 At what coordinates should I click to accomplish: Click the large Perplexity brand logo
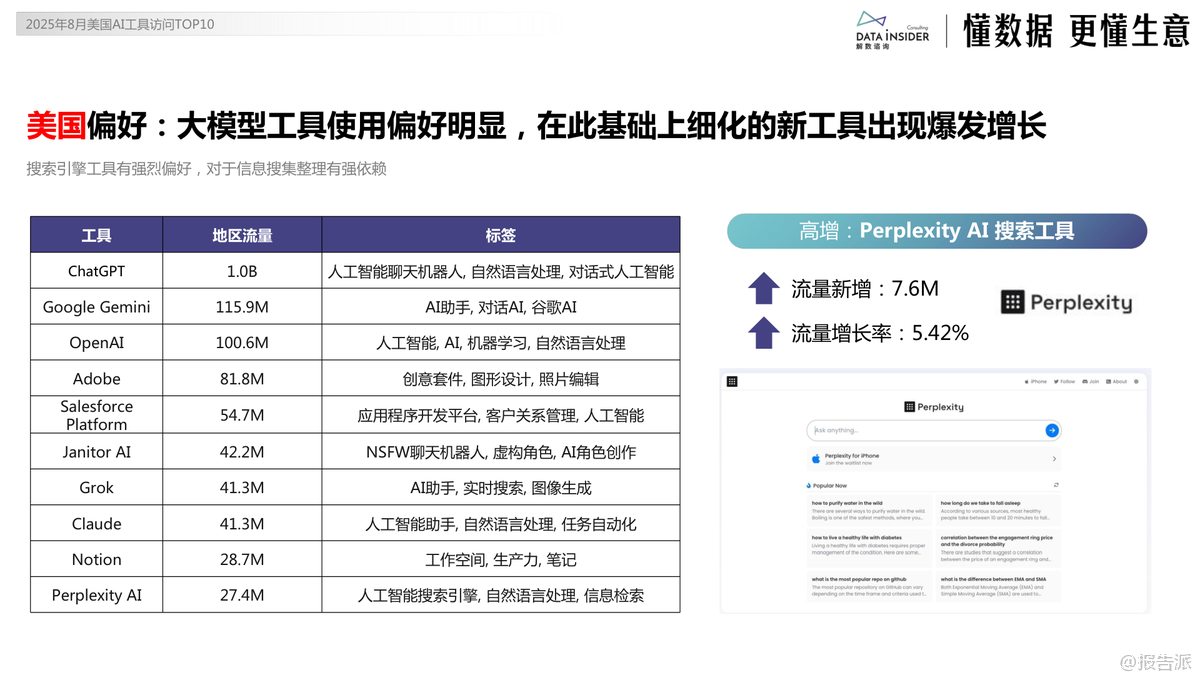(1066, 302)
